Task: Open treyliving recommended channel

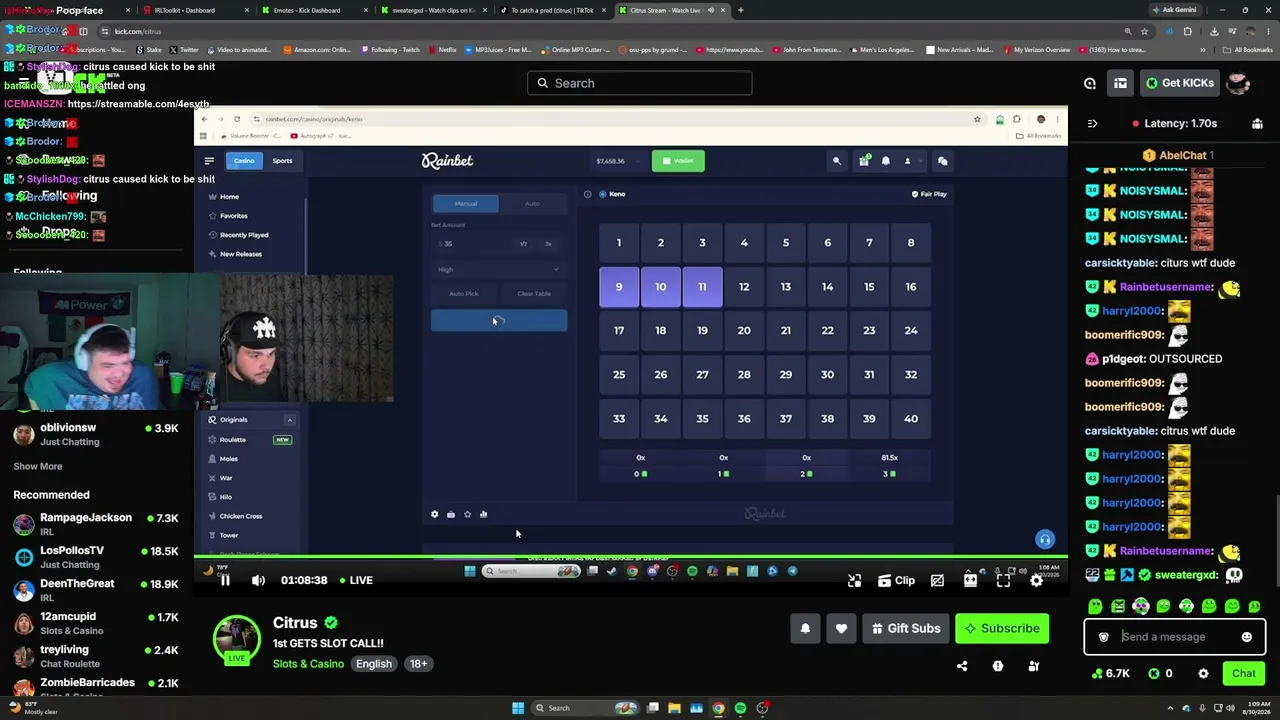Action: 96,656
